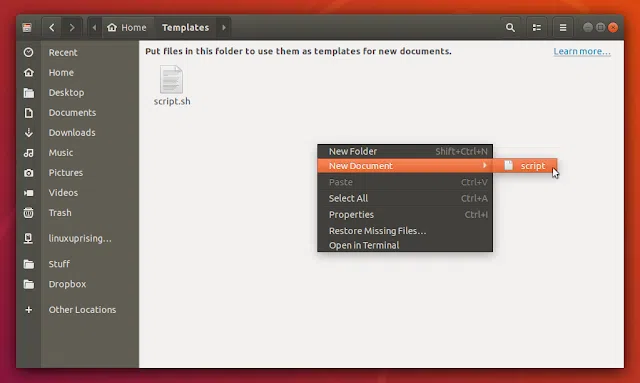Open Other Locations label

tap(82, 310)
